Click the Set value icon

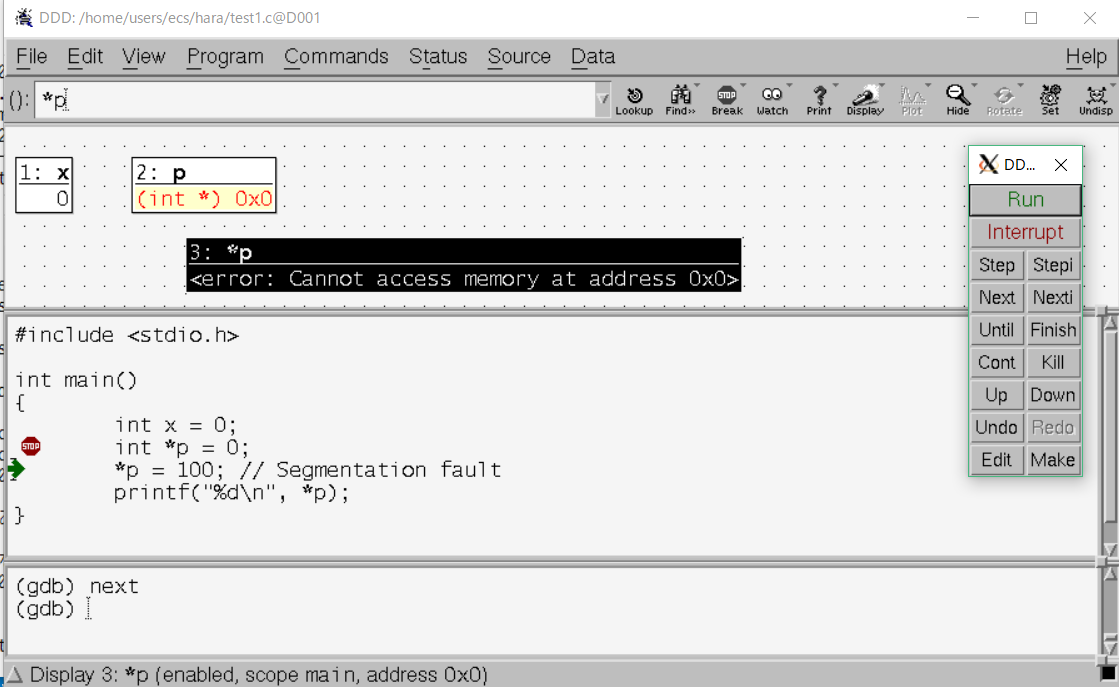[1050, 100]
